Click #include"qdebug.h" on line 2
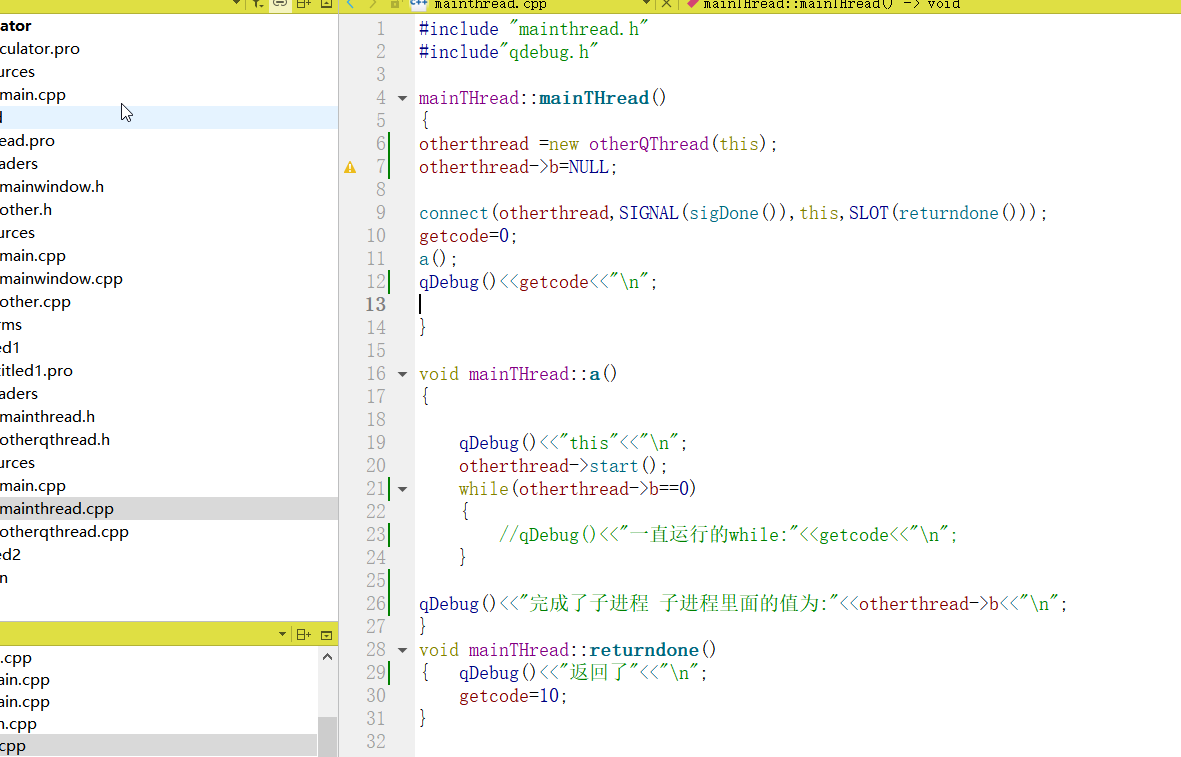1181x757 pixels. click(x=508, y=52)
